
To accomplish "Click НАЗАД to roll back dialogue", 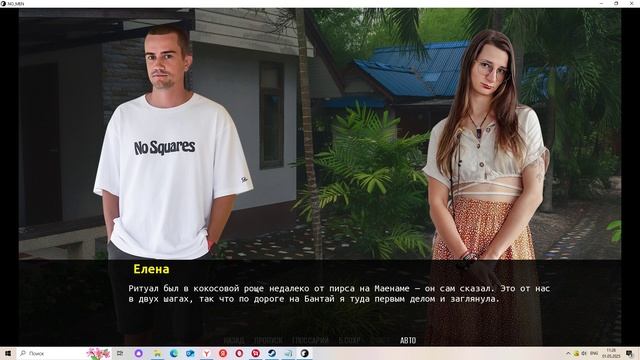I will (234, 340).
